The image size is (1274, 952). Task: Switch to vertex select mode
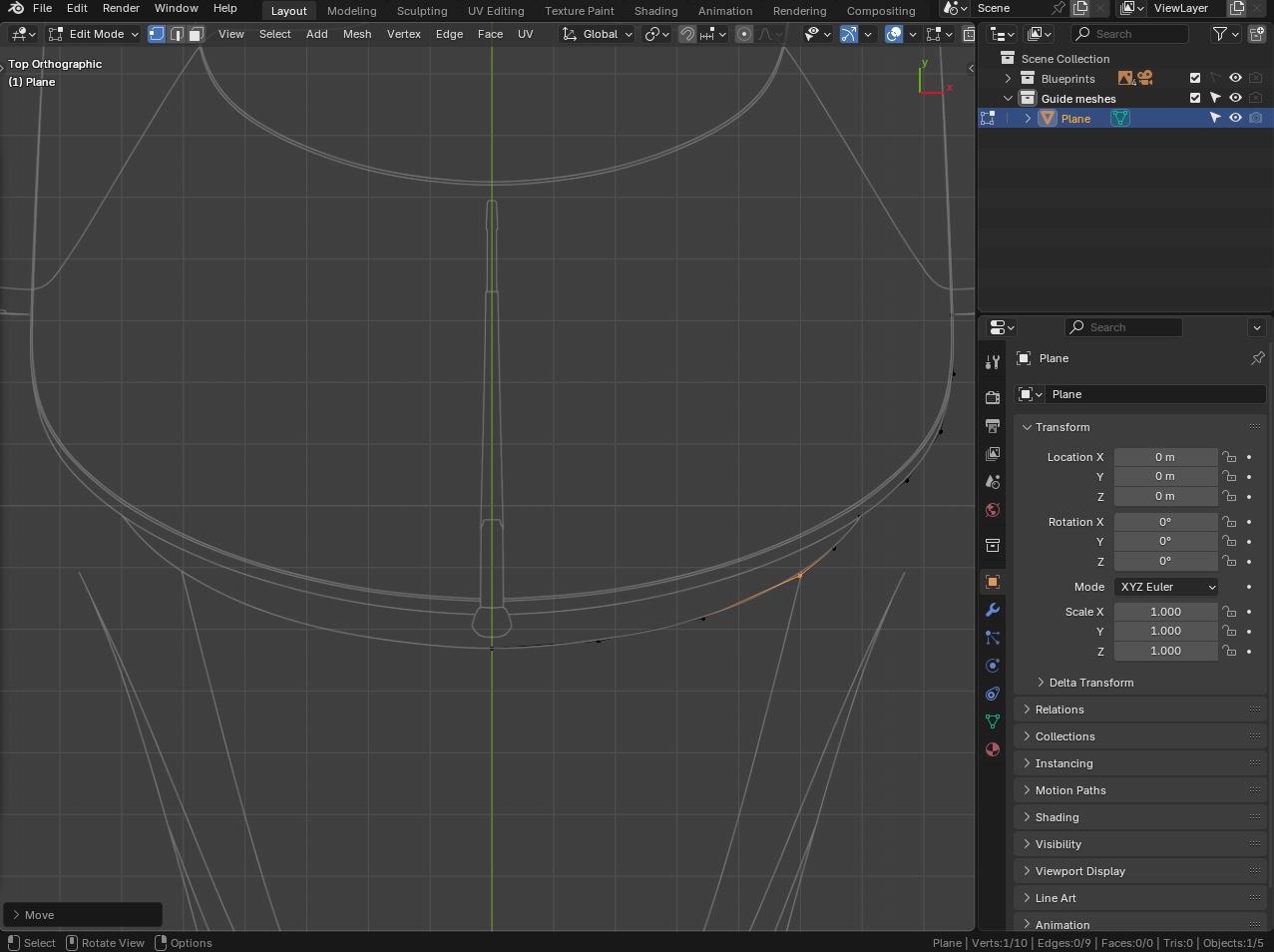click(157, 34)
